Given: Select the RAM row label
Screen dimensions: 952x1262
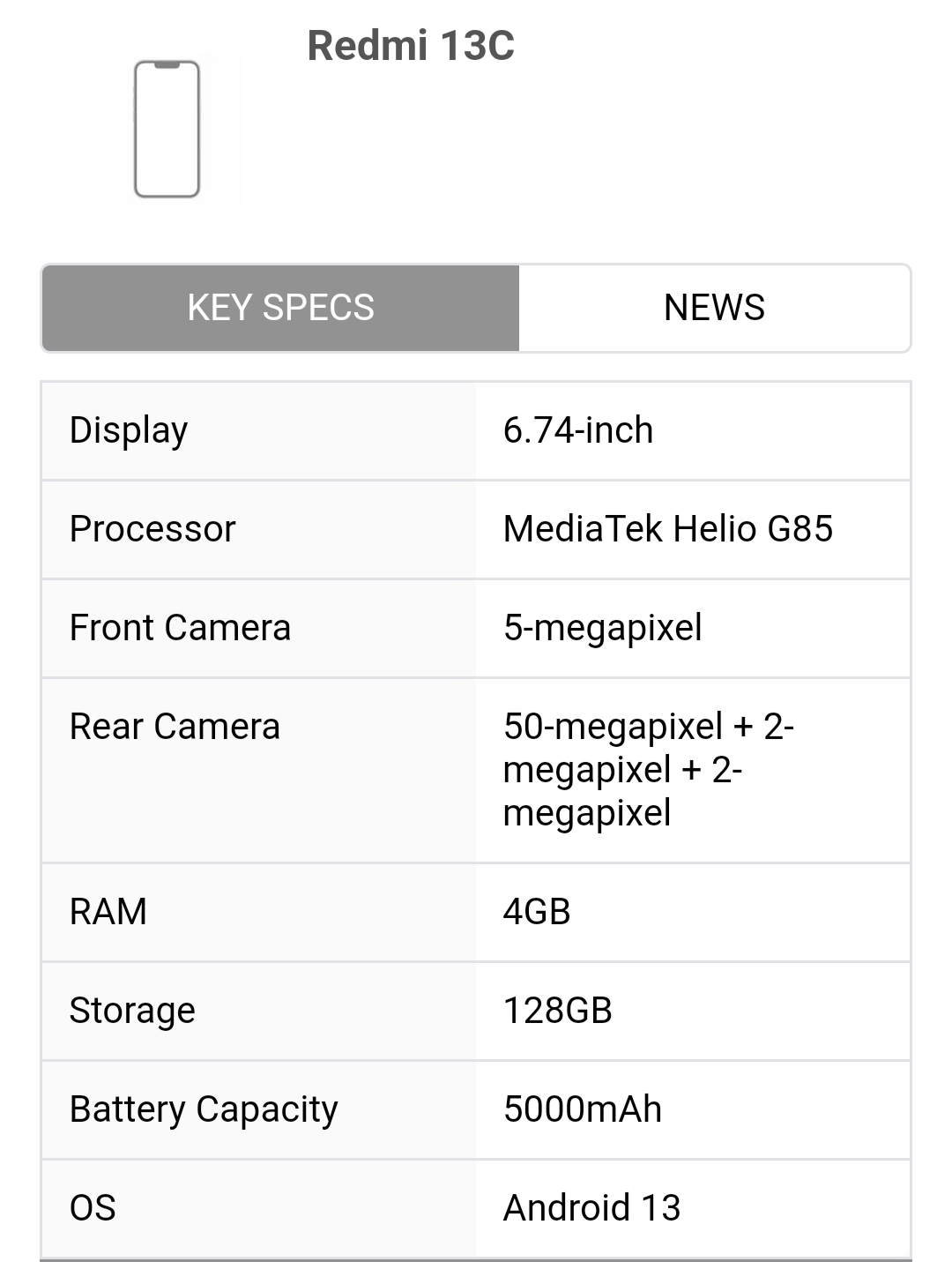Looking at the screenshot, I should click(x=108, y=912).
